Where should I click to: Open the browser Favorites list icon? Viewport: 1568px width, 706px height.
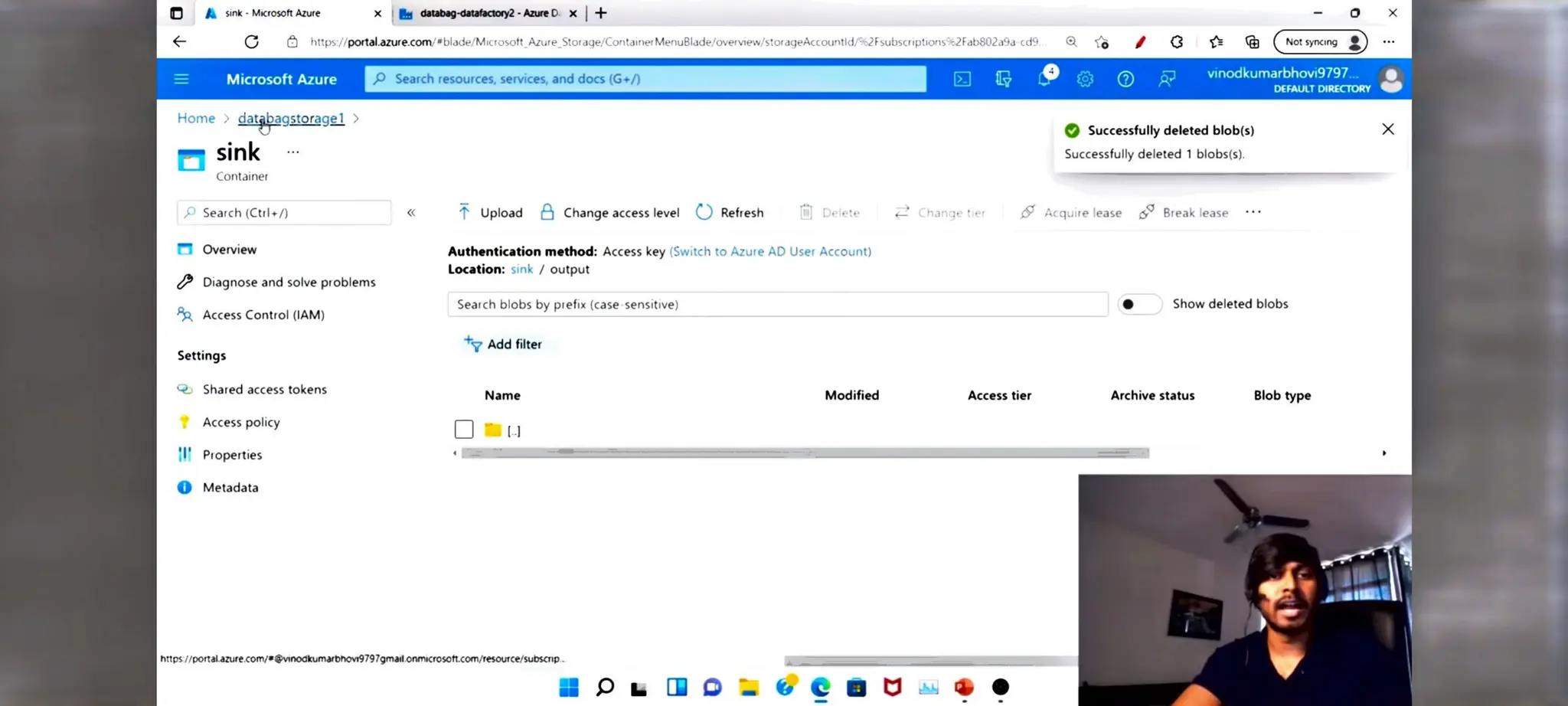coord(1216,42)
